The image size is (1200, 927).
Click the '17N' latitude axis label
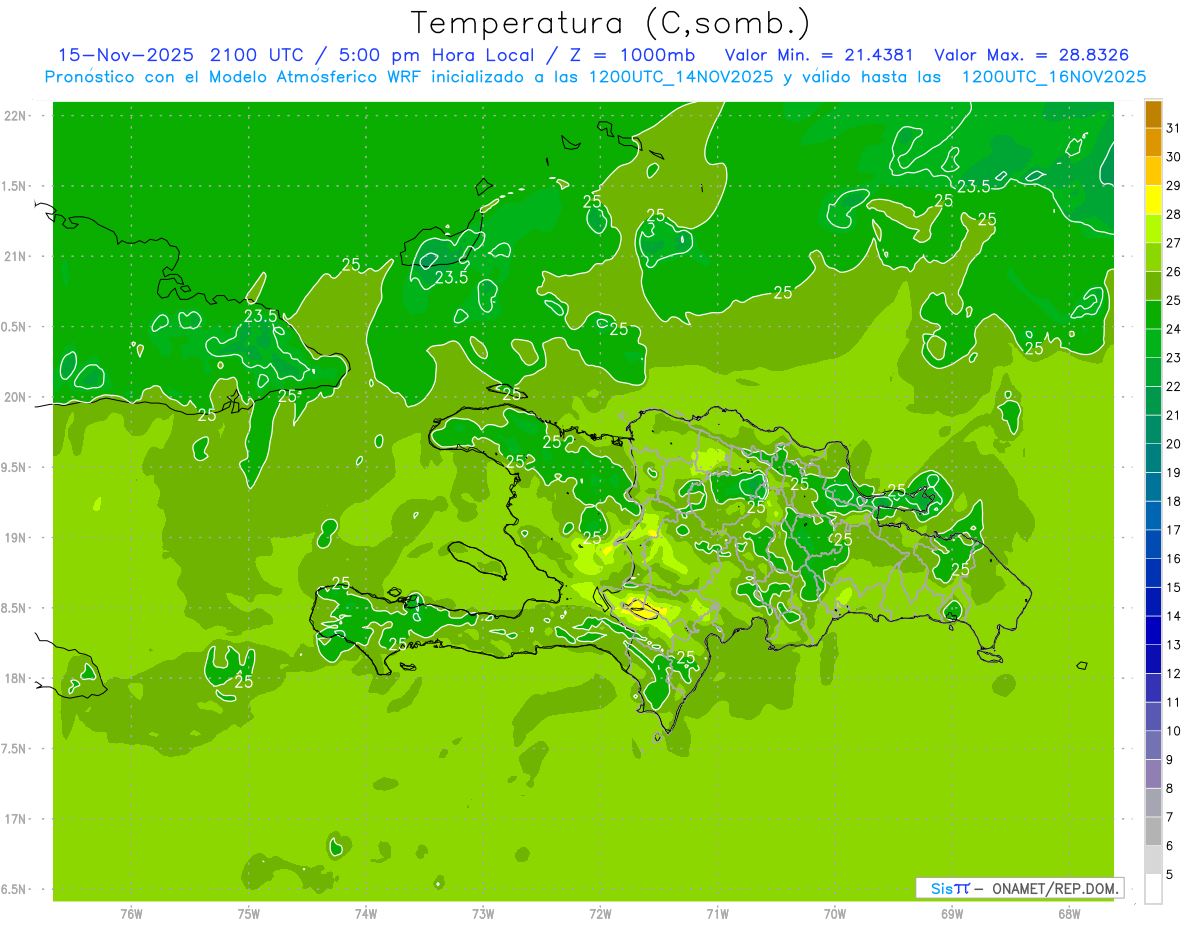[17, 819]
